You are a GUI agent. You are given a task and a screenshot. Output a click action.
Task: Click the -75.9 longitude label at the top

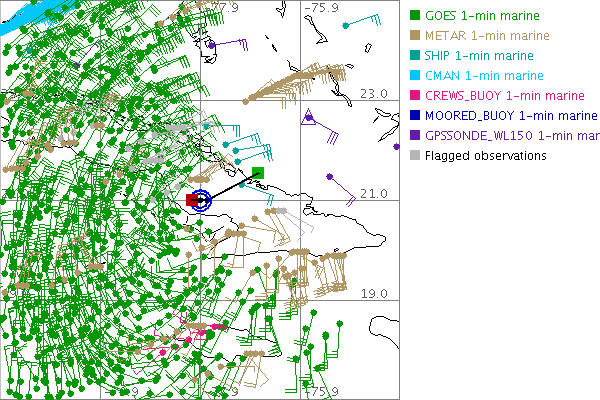(320, 7)
